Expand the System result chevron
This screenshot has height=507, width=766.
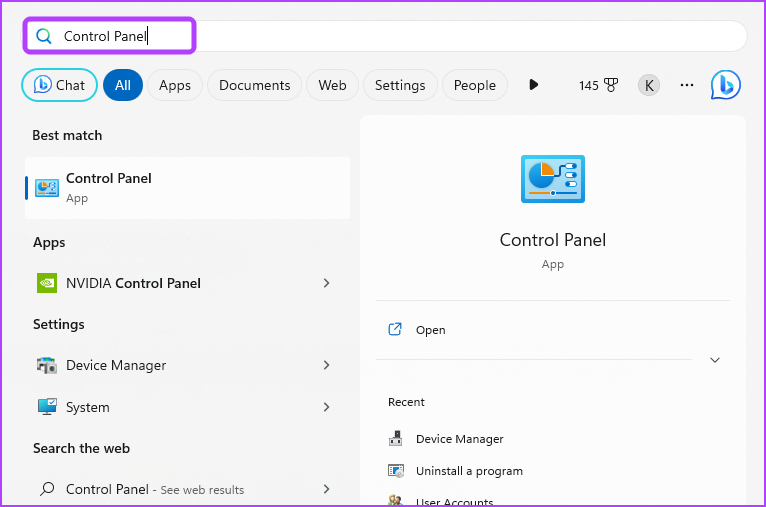326,407
